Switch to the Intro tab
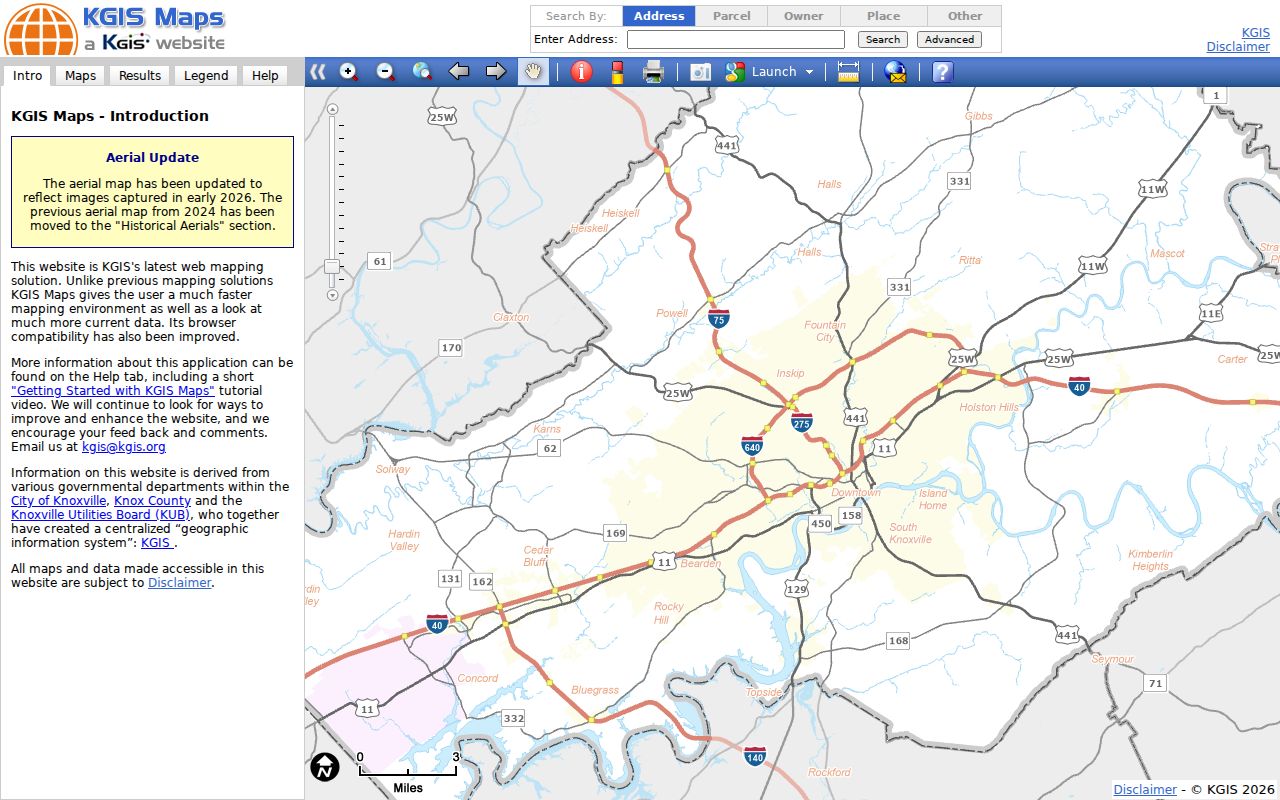The width and height of the screenshot is (1280, 800). 28,76
